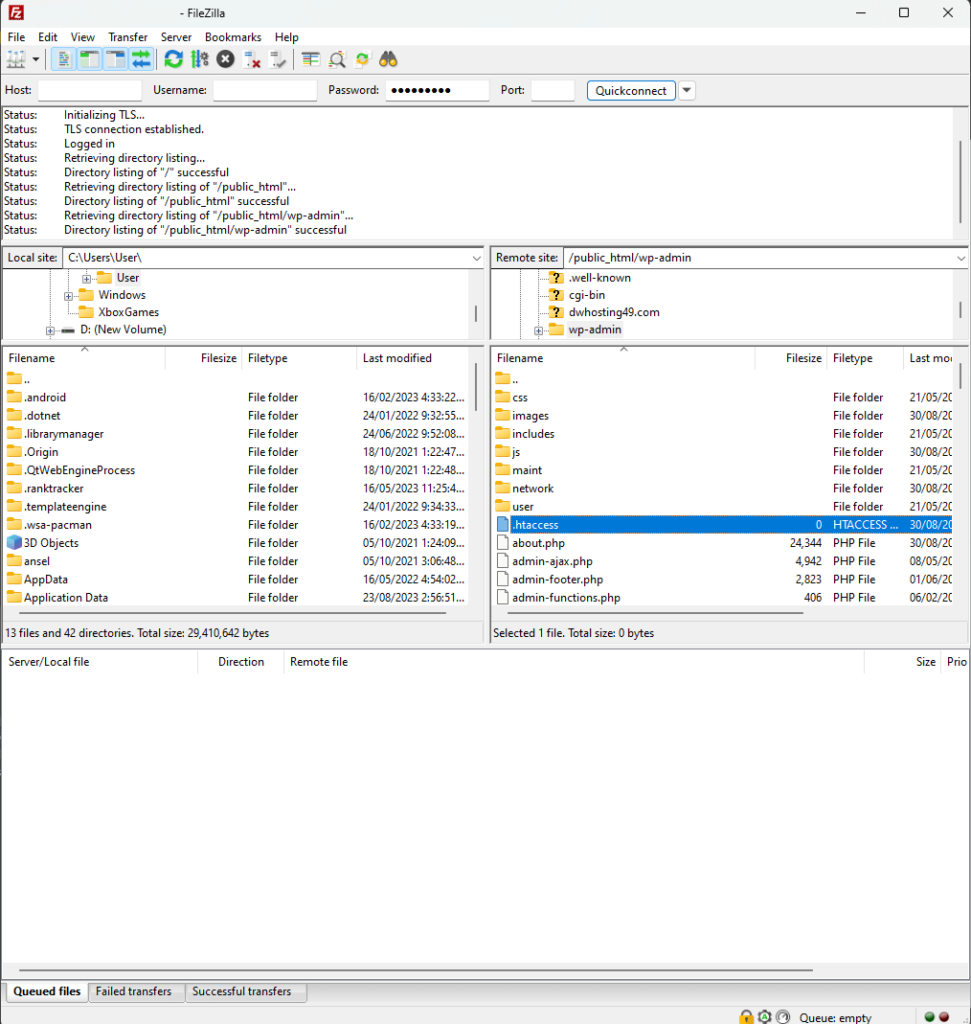Viewport: 971px width, 1024px height.
Task: Reconnect to the last server
Action: 278,59
